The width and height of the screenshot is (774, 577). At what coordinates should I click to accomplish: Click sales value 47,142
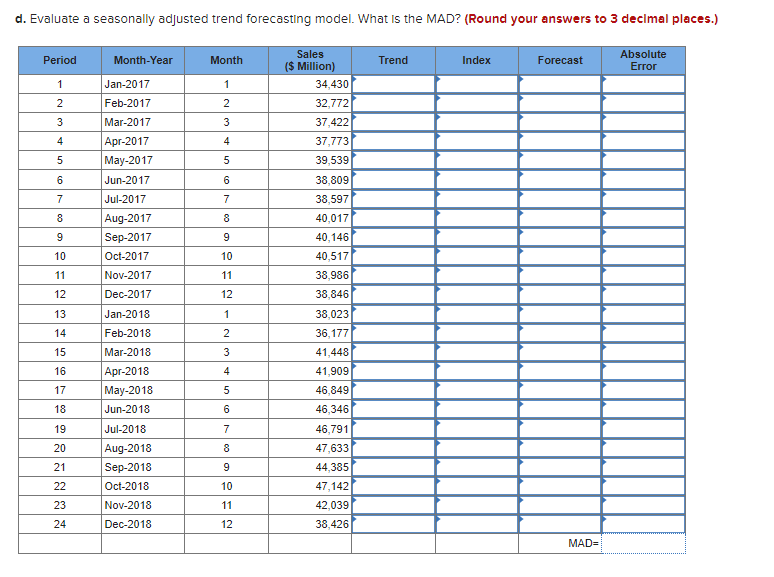(332, 486)
